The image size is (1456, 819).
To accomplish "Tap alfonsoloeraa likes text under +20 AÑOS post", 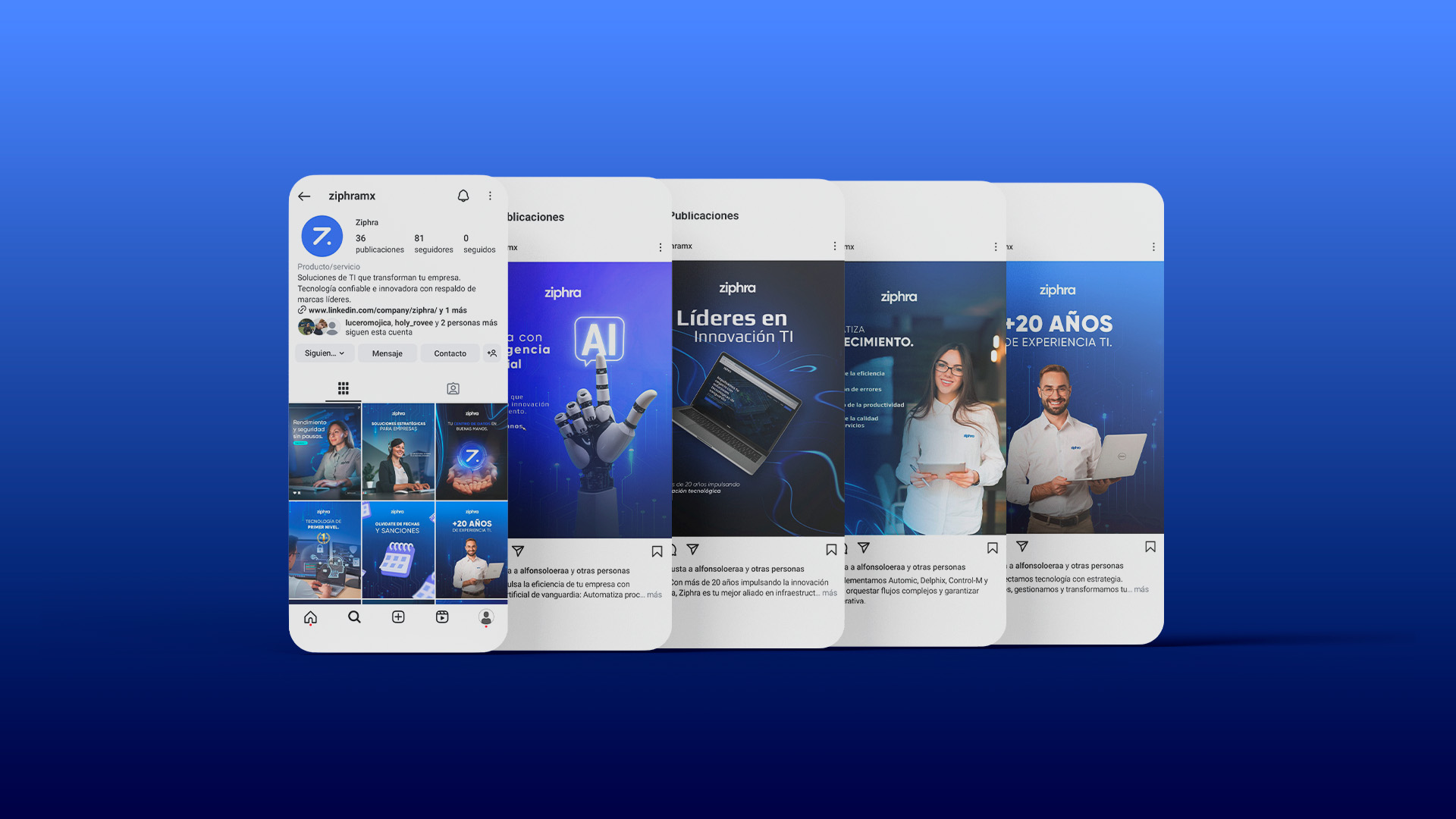I will (x=1066, y=566).
